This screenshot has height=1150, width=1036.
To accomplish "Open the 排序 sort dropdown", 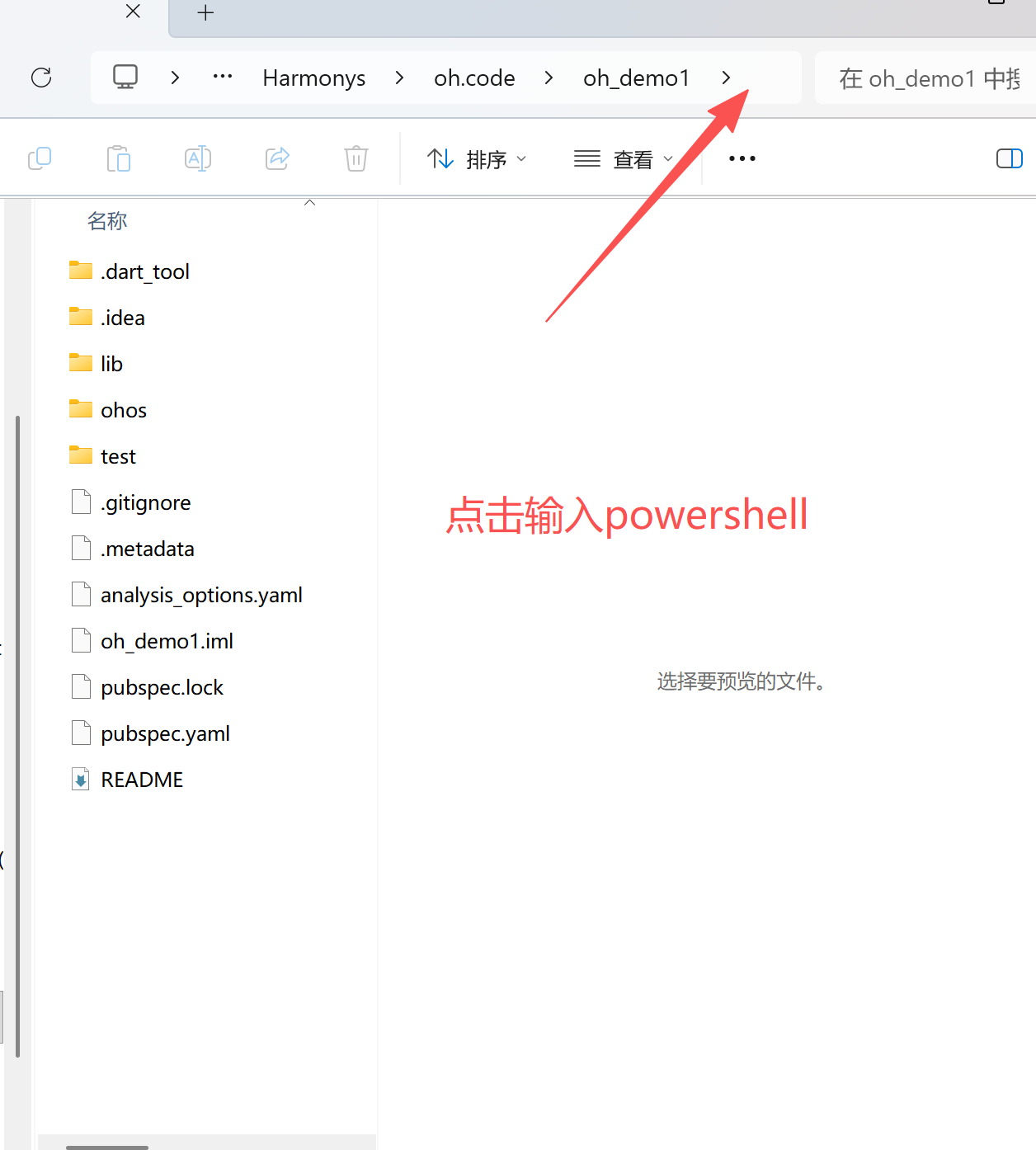I will 476,159.
